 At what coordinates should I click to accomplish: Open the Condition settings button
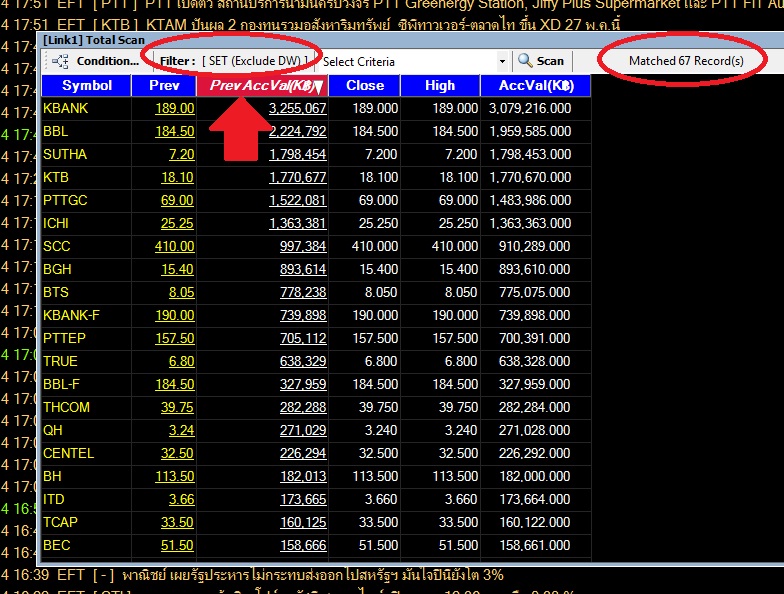click(x=96, y=61)
